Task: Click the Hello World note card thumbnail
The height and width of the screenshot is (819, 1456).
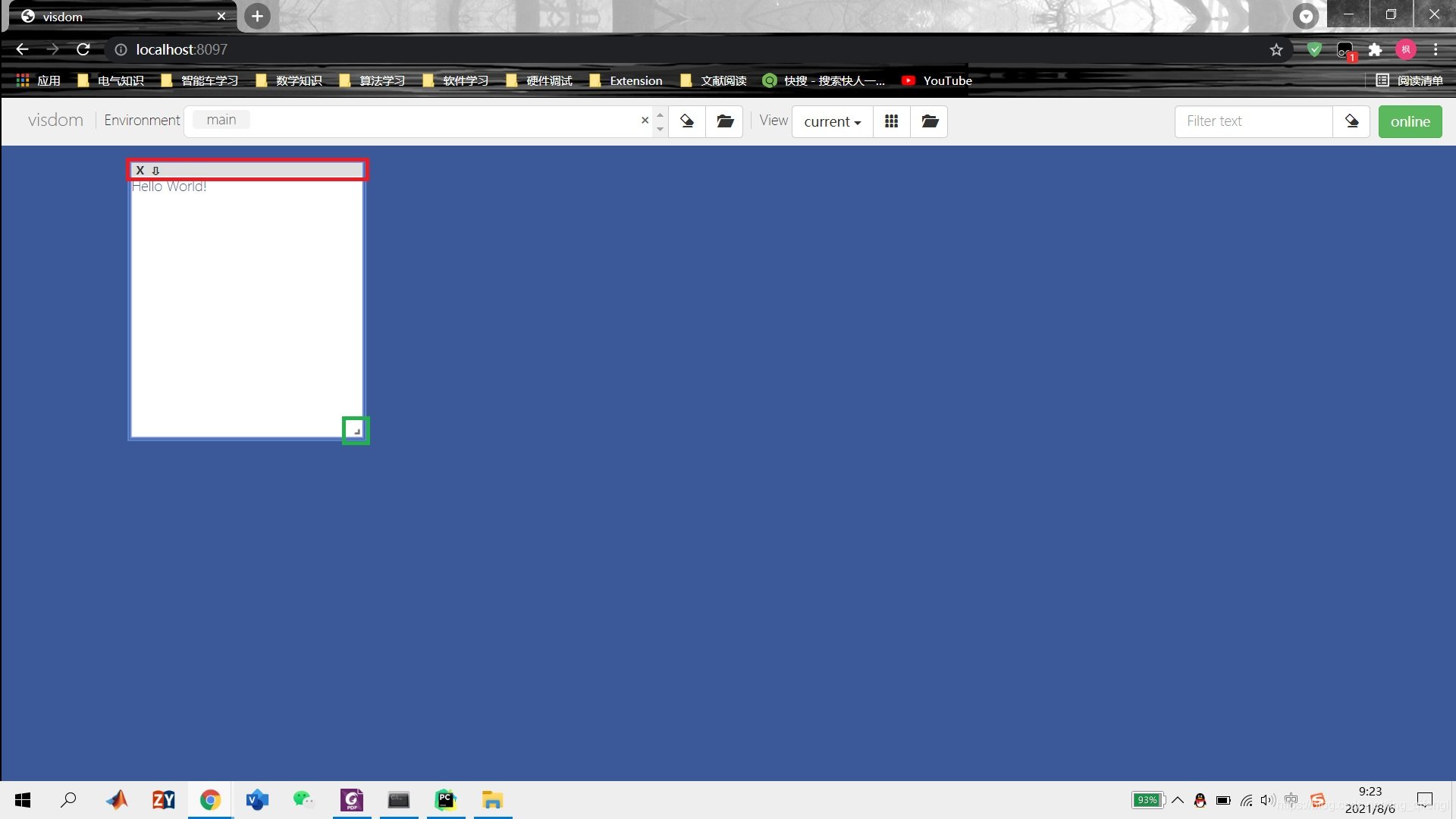Action: tap(247, 300)
